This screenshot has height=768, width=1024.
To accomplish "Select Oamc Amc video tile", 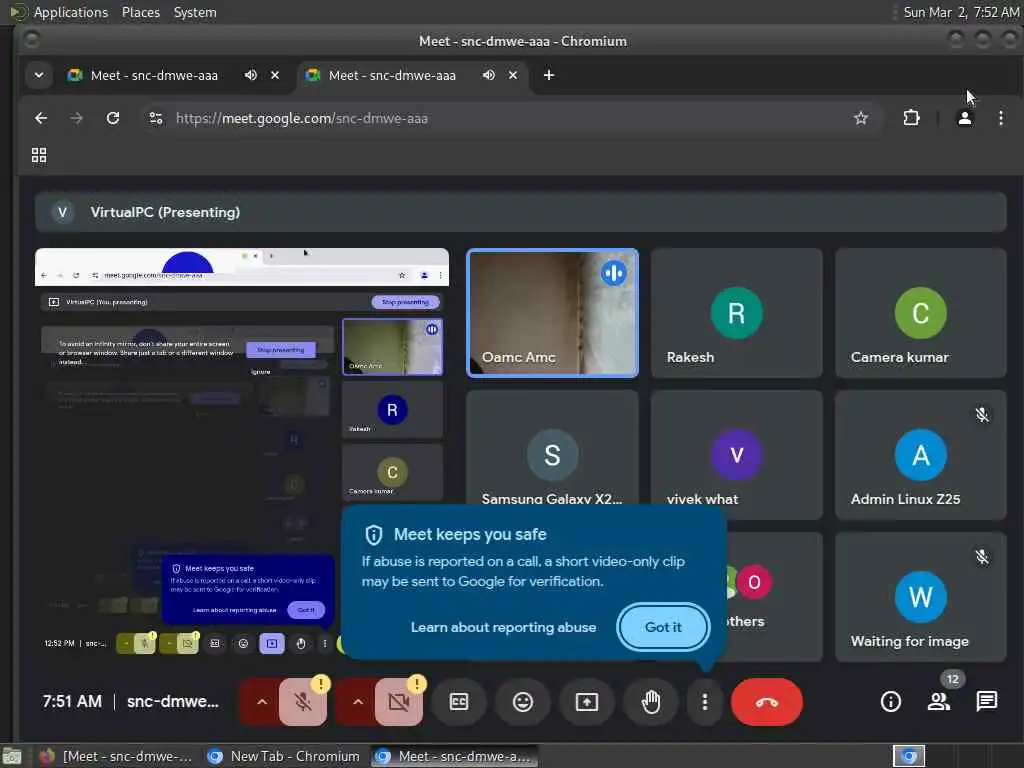I will [x=552, y=313].
